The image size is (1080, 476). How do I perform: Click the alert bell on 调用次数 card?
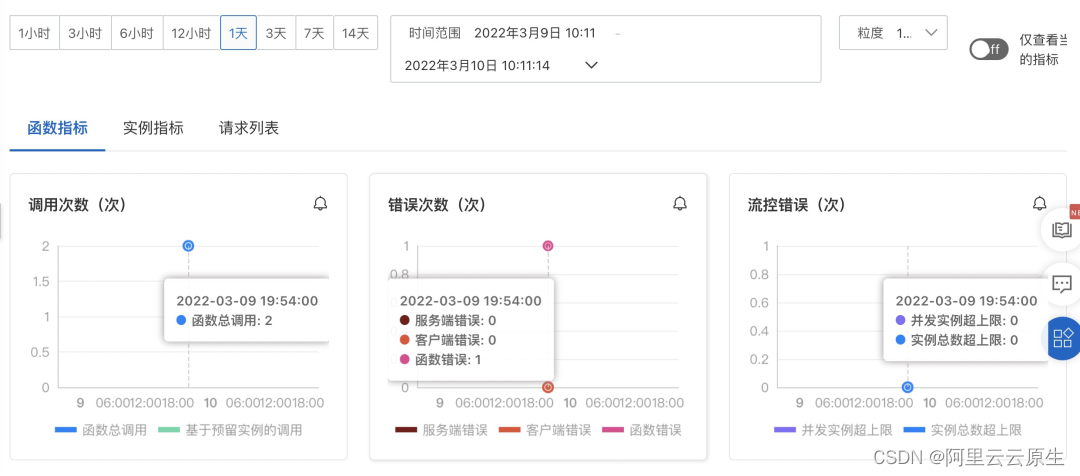(320, 204)
